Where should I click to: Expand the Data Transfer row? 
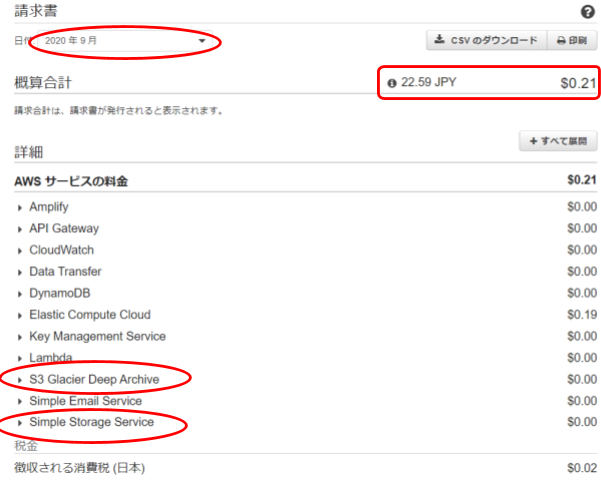pos(20,273)
